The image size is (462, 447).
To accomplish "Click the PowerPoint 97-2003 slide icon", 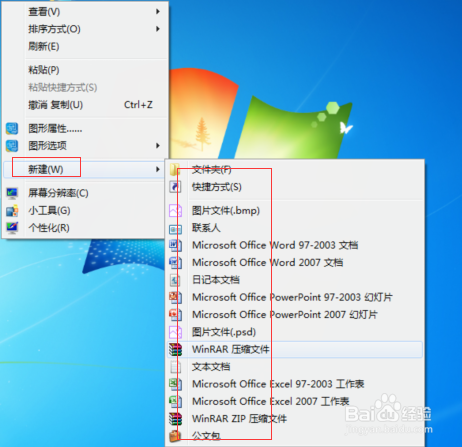I will point(175,297).
